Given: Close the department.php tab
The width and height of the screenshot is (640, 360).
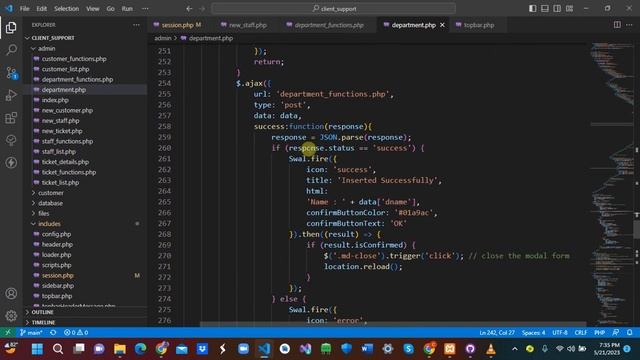Looking at the screenshot, I should pos(442,25).
